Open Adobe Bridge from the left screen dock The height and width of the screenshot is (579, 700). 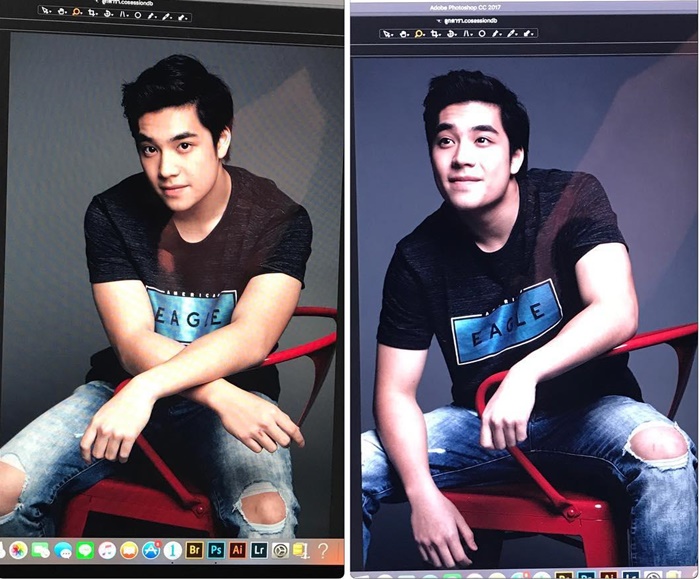click(194, 549)
